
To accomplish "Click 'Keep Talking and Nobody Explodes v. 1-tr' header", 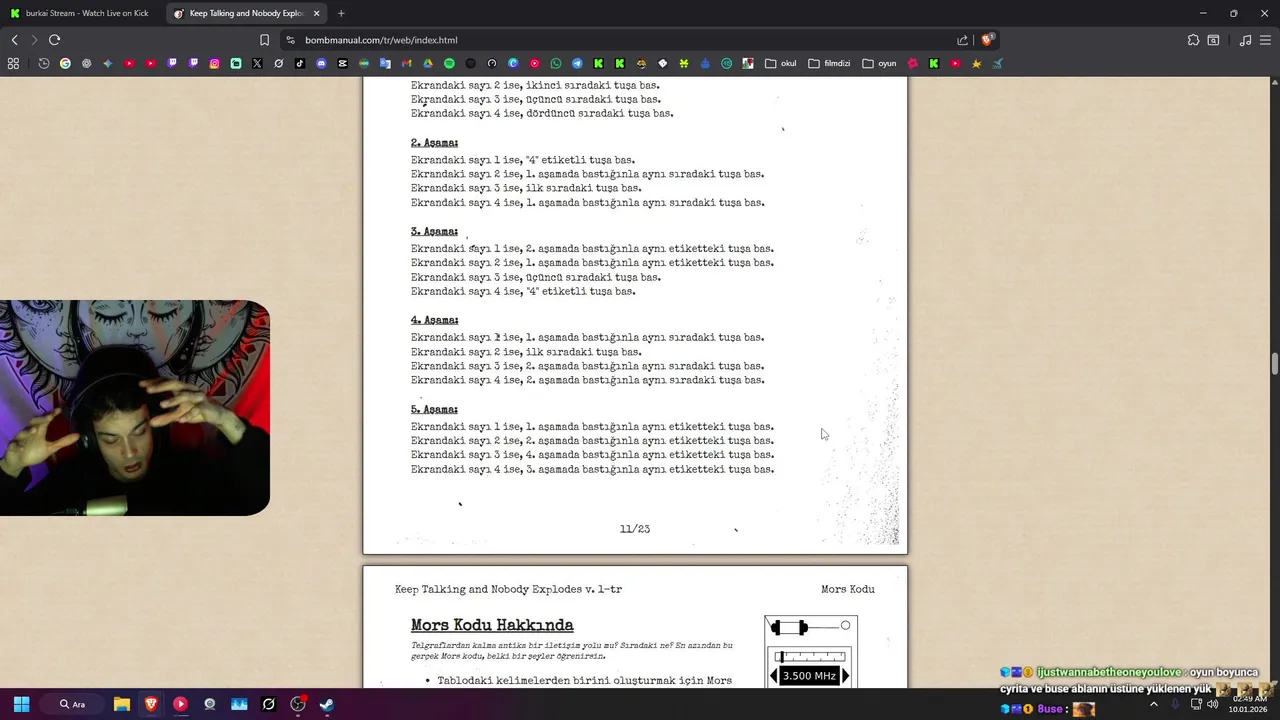I will pyautogui.click(x=508, y=589).
